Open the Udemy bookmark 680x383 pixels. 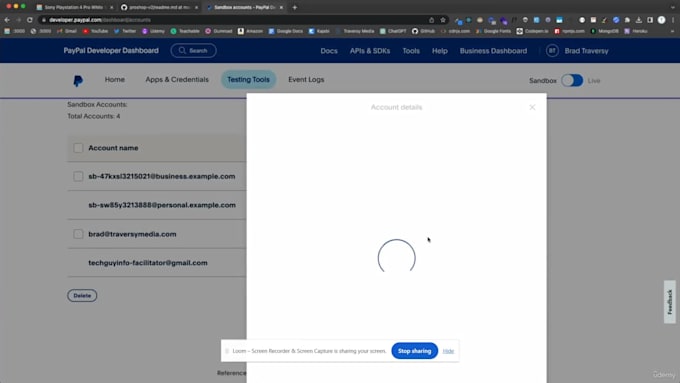154,31
